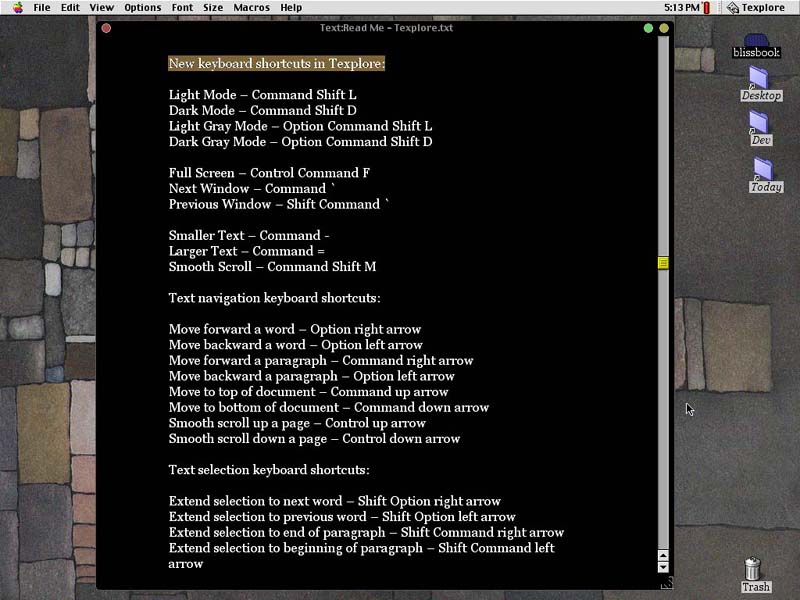This screenshot has height=600, width=800.
Task: Click the line starting with Dark Gray Mode
Action: [301, 142]
